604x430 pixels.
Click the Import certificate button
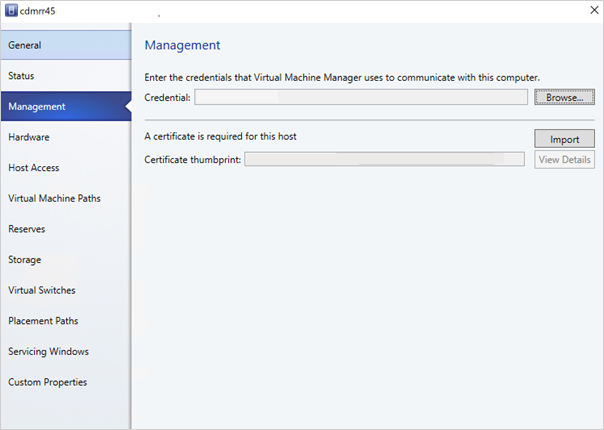click(564, 139)
